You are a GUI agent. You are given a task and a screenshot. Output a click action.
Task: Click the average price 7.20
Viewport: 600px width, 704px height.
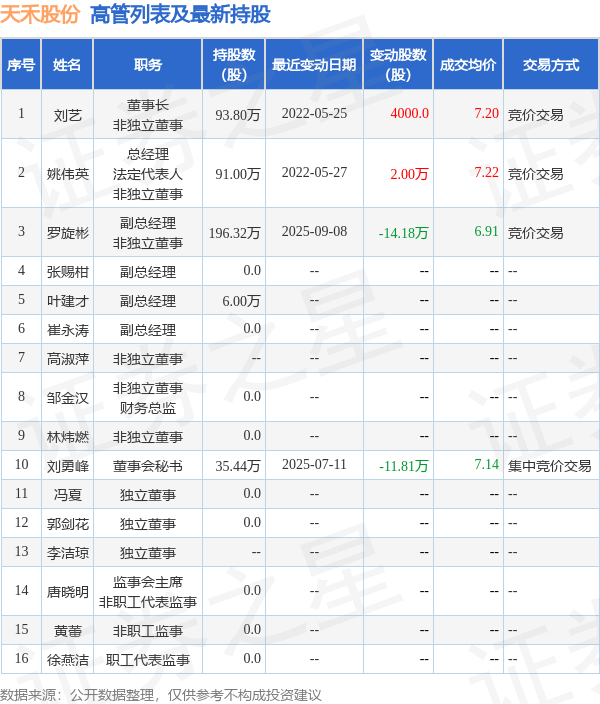(486, 113)
